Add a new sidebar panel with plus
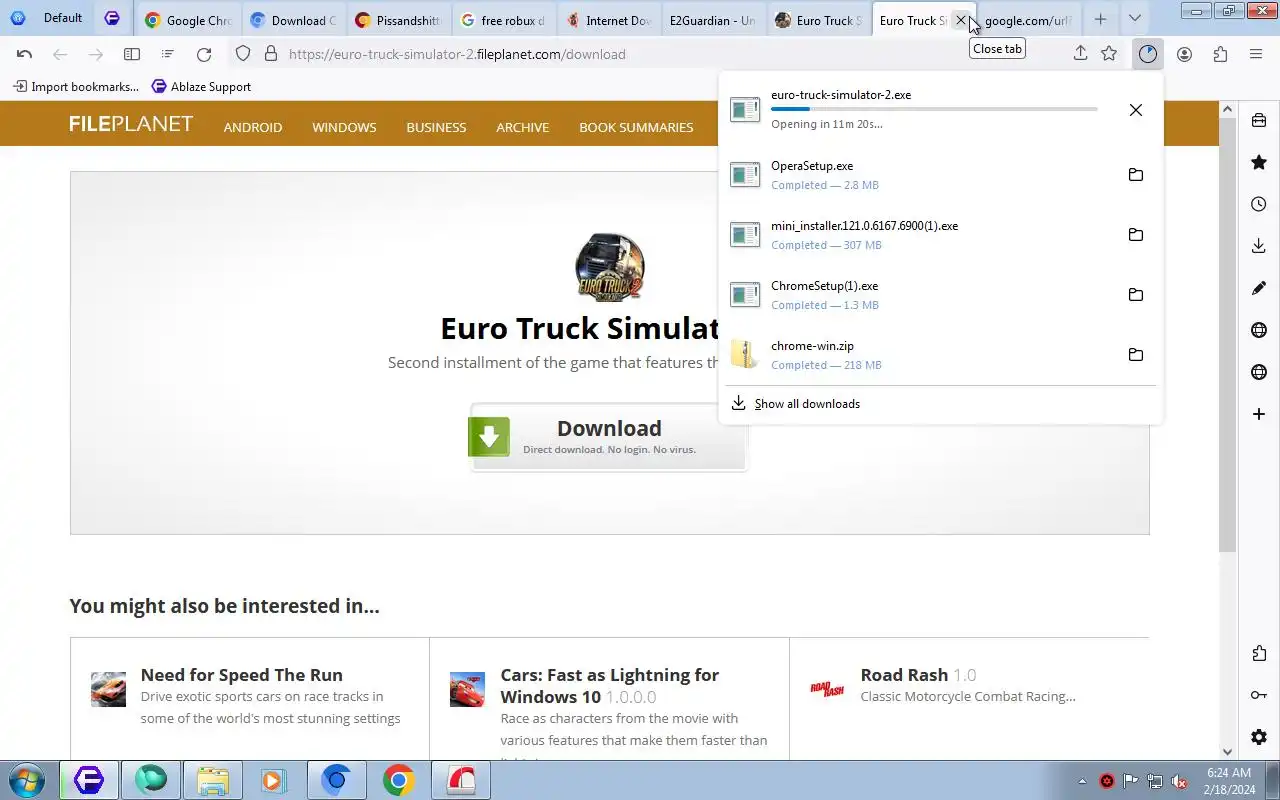This screenshot has width=1280, height=800. pos(1259,414)
